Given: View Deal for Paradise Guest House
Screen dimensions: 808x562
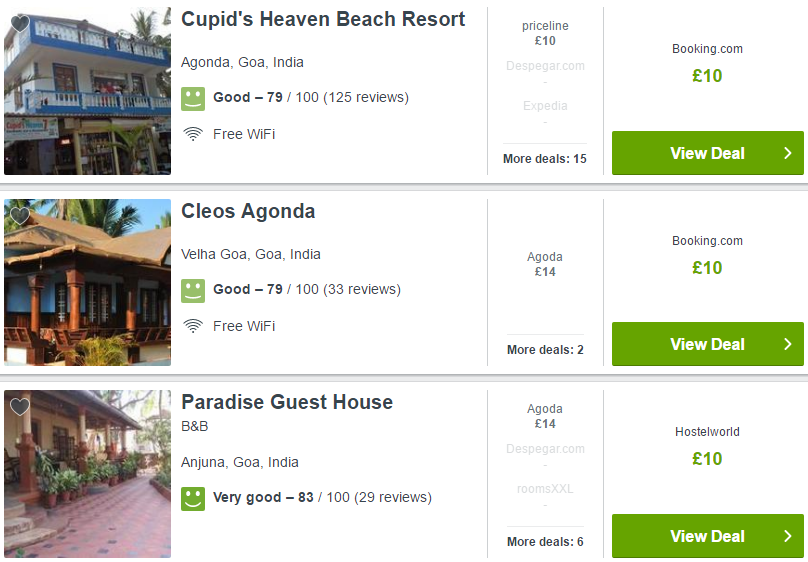Looking at the screenshot, I should click(708, 536).
